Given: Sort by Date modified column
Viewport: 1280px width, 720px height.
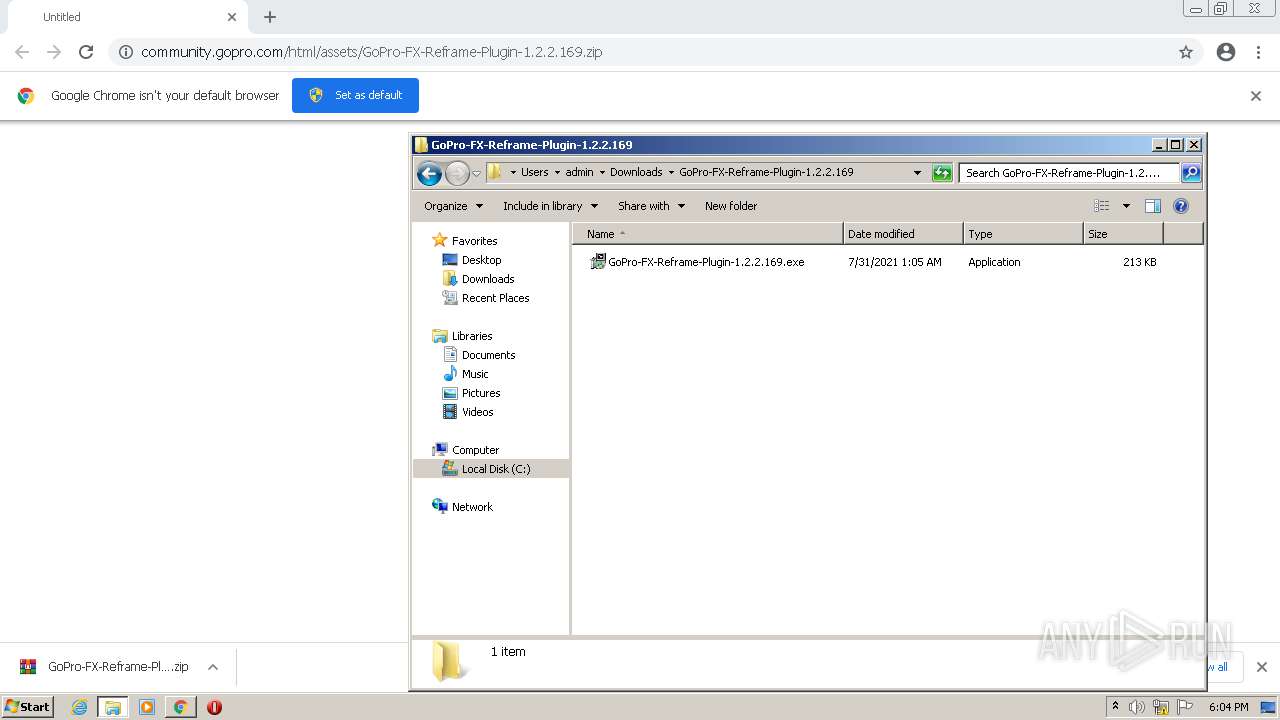Looking at the screenshot, I should point(903,234).
